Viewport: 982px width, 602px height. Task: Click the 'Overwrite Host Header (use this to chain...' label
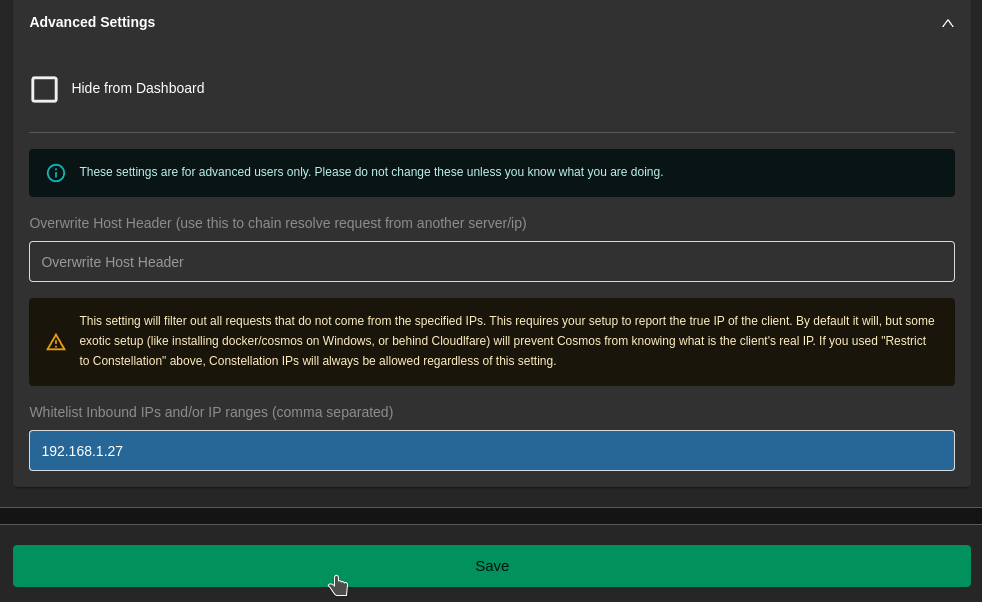tap(277, 223)
